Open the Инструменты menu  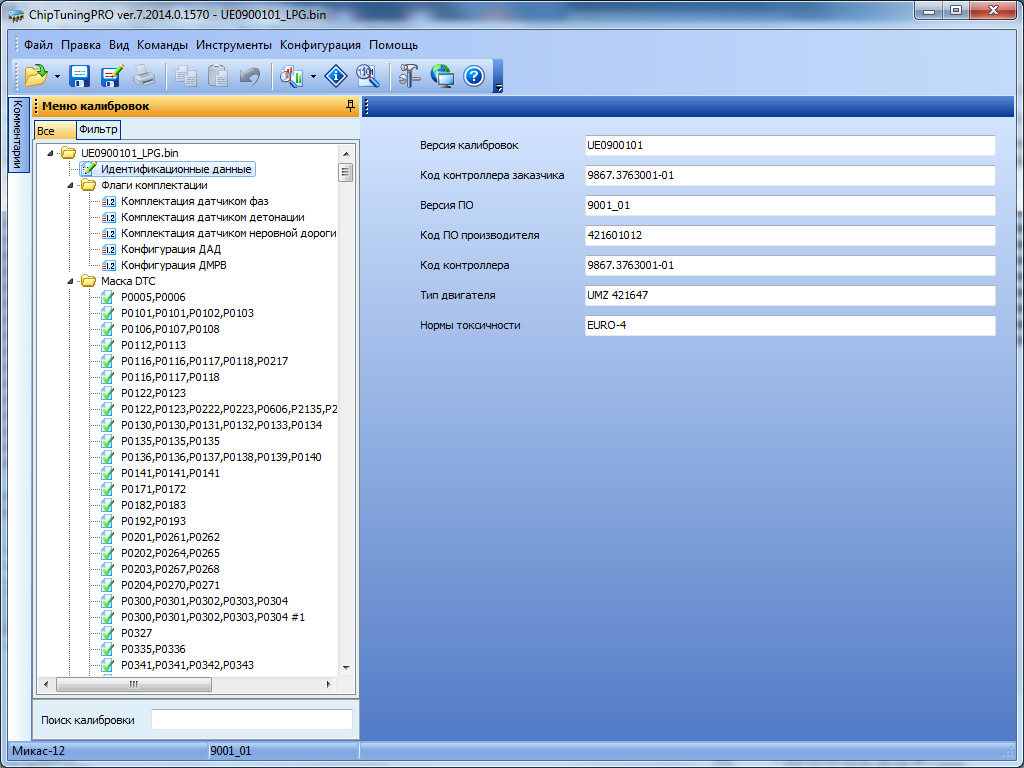pos(233,45)
